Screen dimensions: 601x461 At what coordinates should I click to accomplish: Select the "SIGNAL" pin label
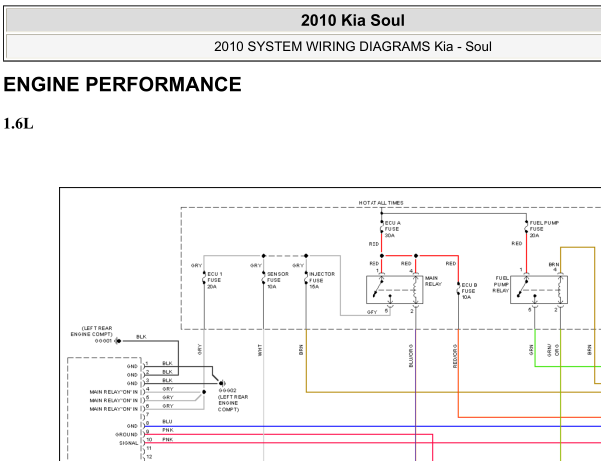tap(128, 443)
